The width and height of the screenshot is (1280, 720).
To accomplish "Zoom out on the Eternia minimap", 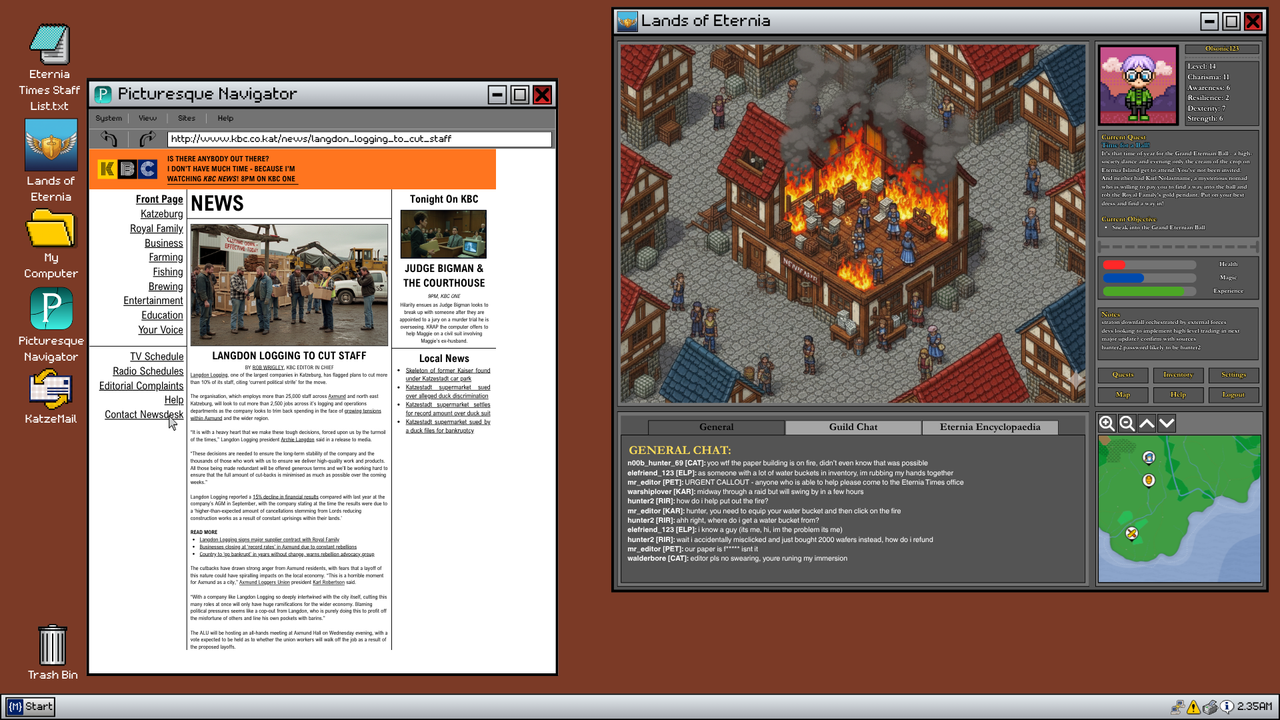I will (1127, 423).
